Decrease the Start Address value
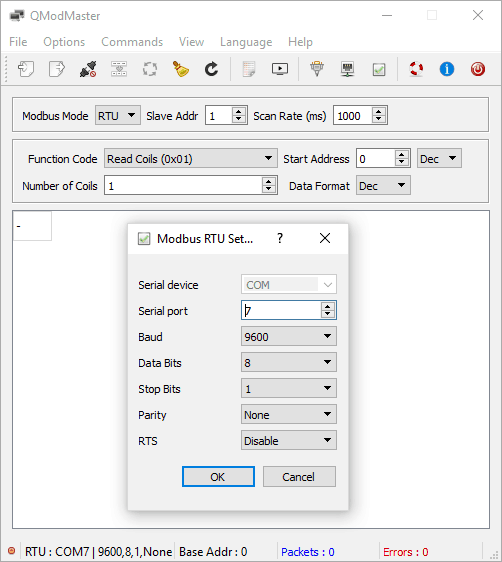This screenshot has height=562, width=502. pyautogui.click(x=402, y=162)
